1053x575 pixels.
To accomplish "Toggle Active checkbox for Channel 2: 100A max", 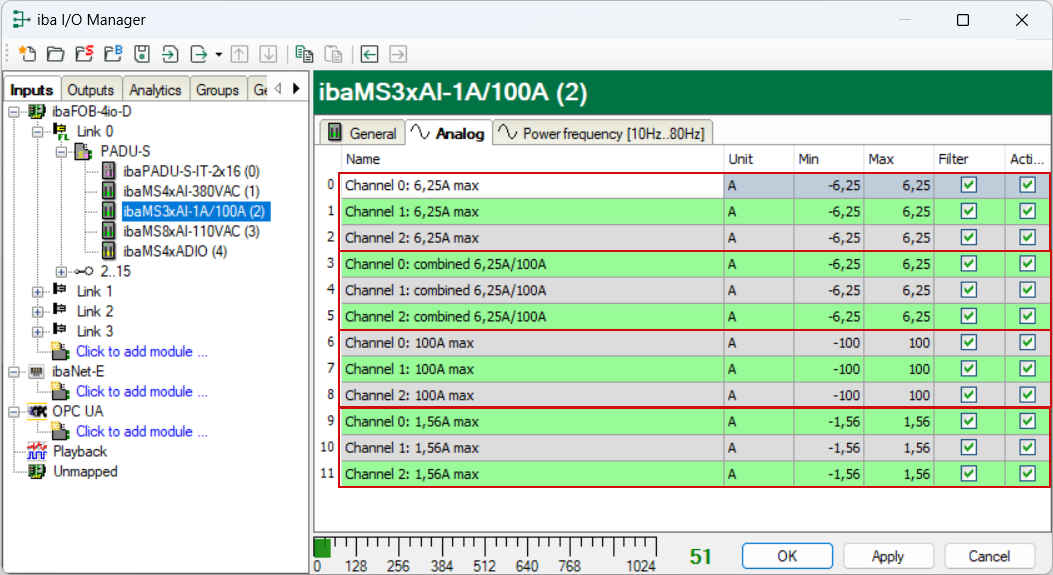I will click(1027, 395).
